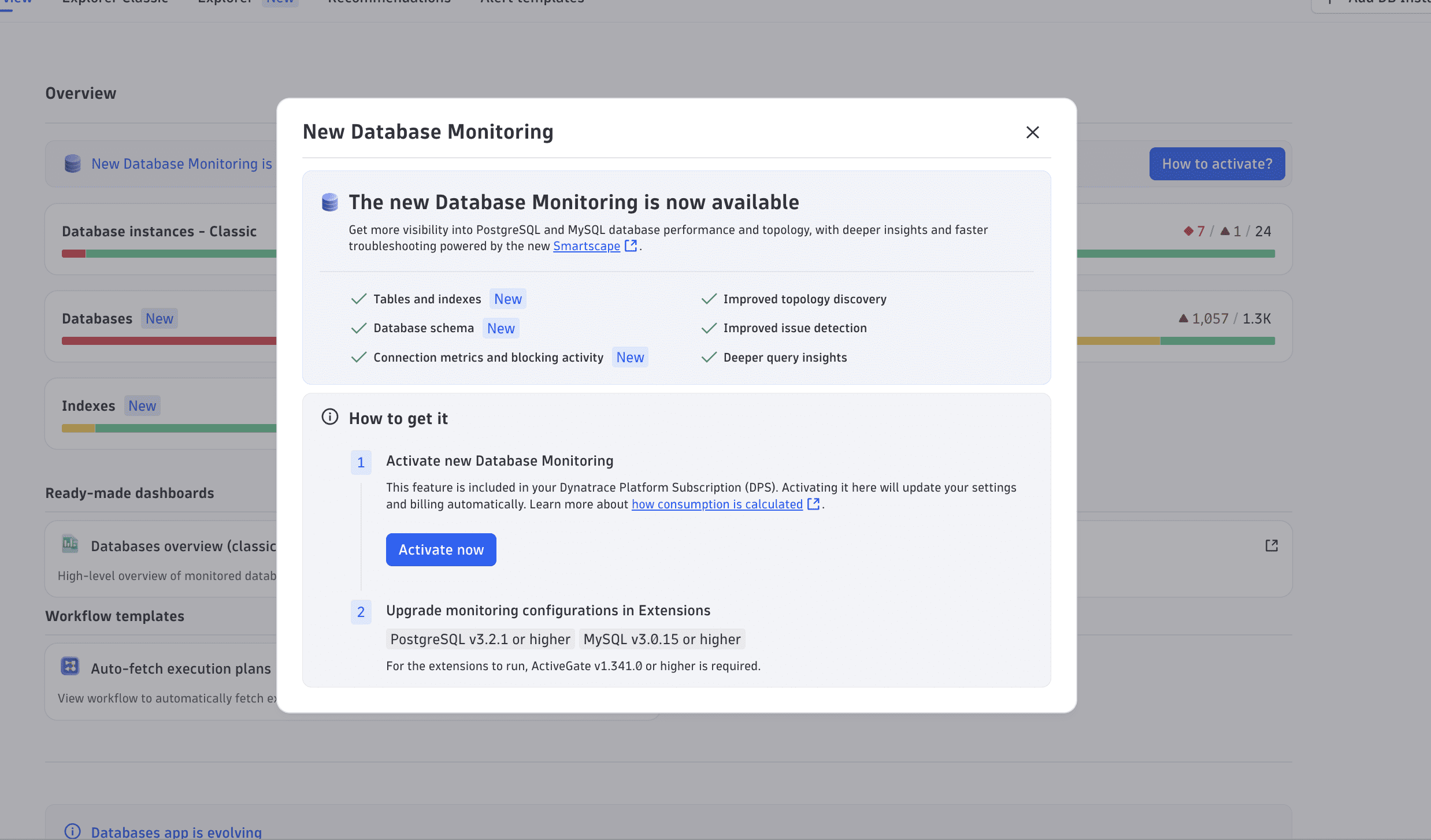The width and height of the screenshot is (1431, 840).
Task: Click the New badge next to Database schema
Action: pos(501,328)
